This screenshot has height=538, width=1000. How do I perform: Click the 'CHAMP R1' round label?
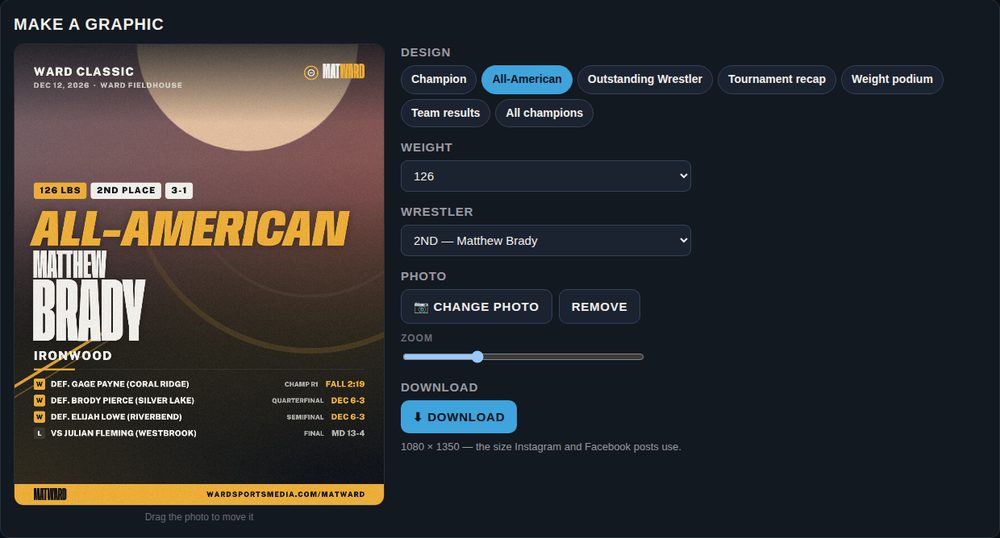301,384
